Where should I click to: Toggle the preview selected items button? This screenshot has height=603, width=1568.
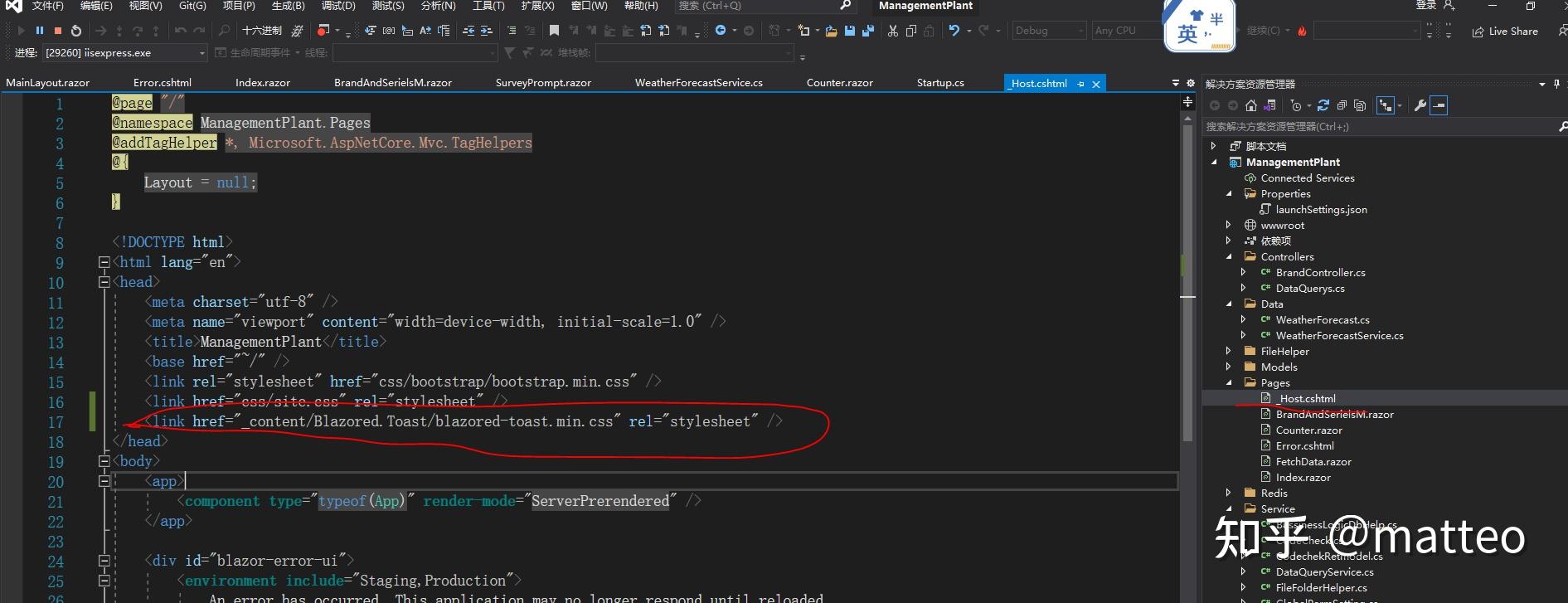click(x=1439, y=105)
